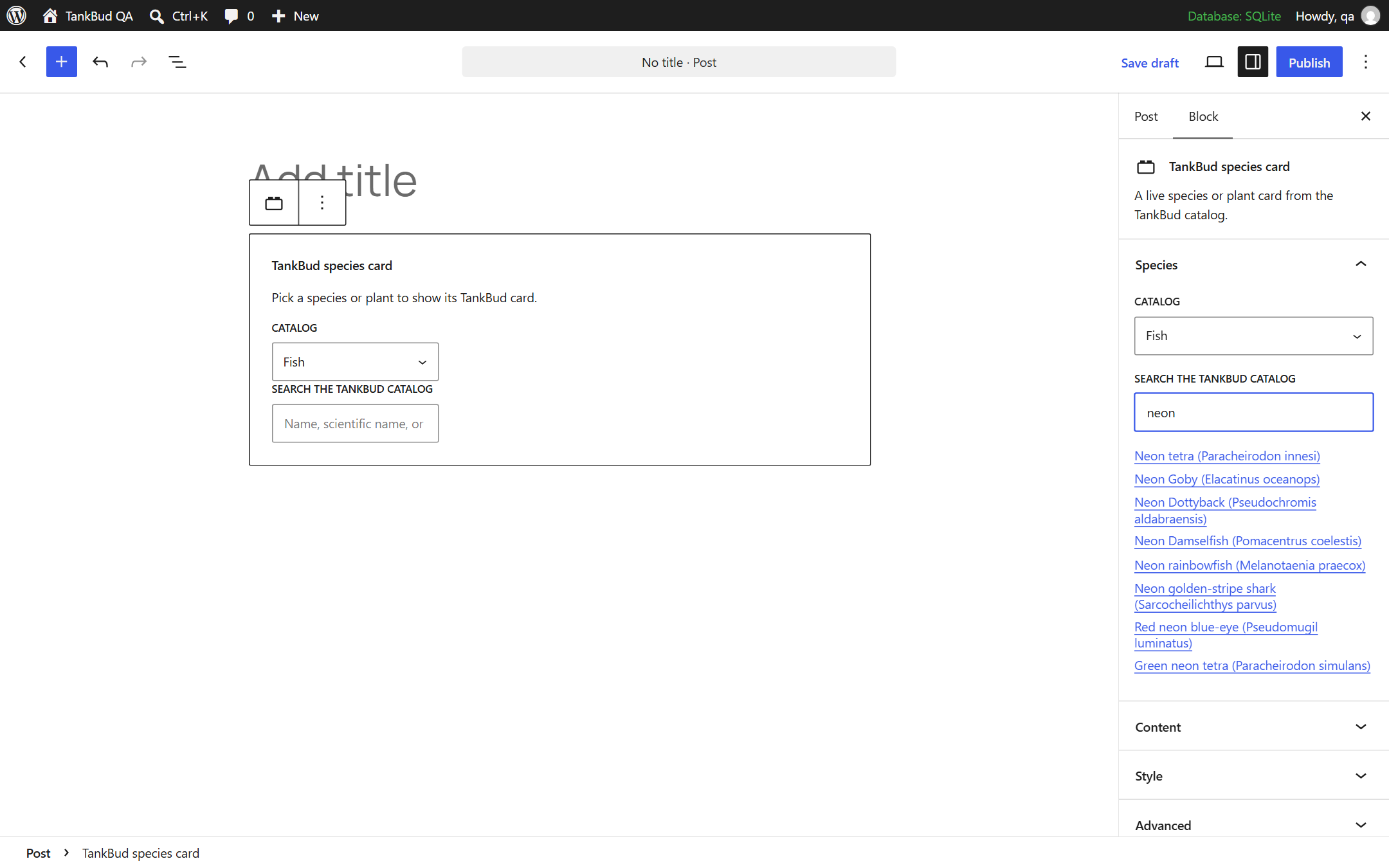Expand the Advanced panel
The width and height of the screenshot is (1389, 868).
[1254, 825]
